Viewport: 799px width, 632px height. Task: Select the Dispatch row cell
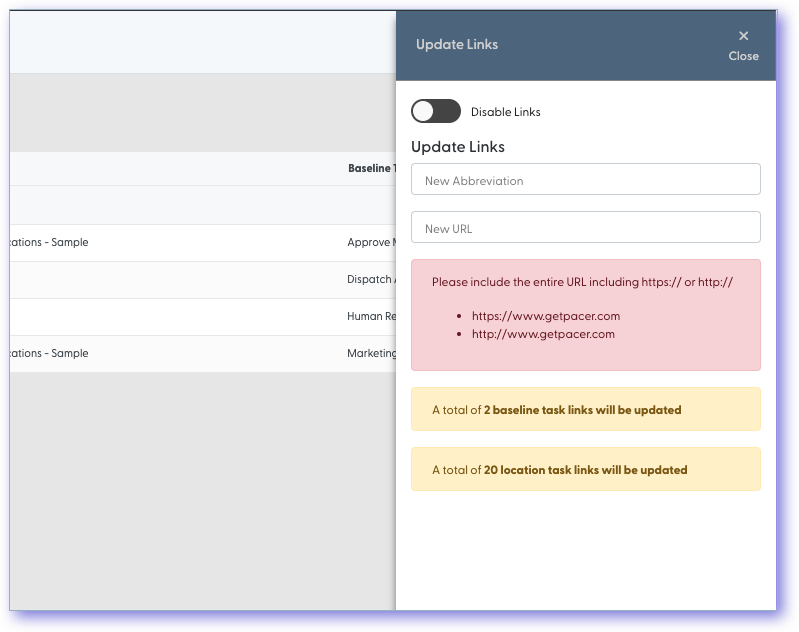pyautogui.click(x=371, y=279)
